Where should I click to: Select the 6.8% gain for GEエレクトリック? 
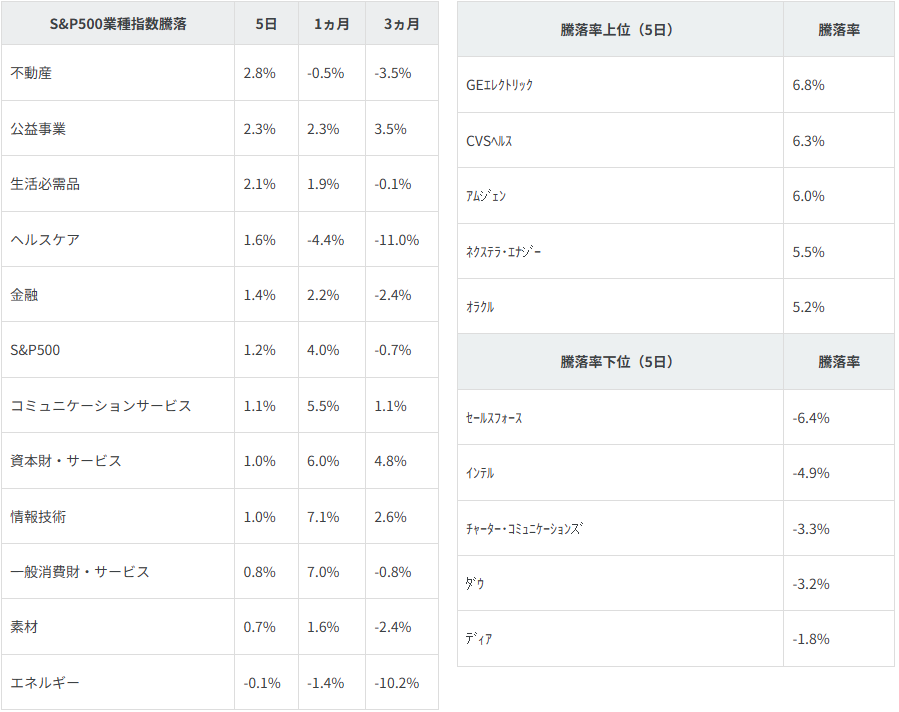click(x=808, y=86)
